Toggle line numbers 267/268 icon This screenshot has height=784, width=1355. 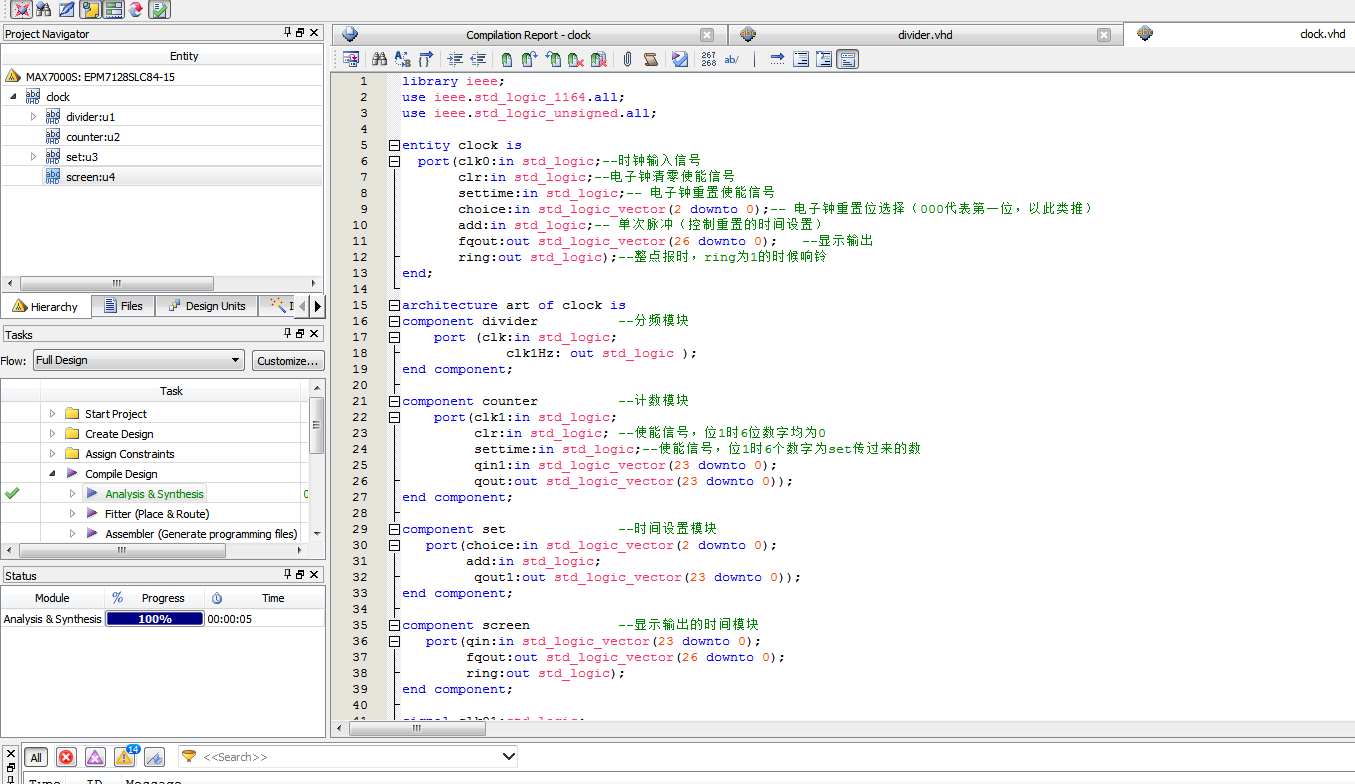click(x=708, y=59)
